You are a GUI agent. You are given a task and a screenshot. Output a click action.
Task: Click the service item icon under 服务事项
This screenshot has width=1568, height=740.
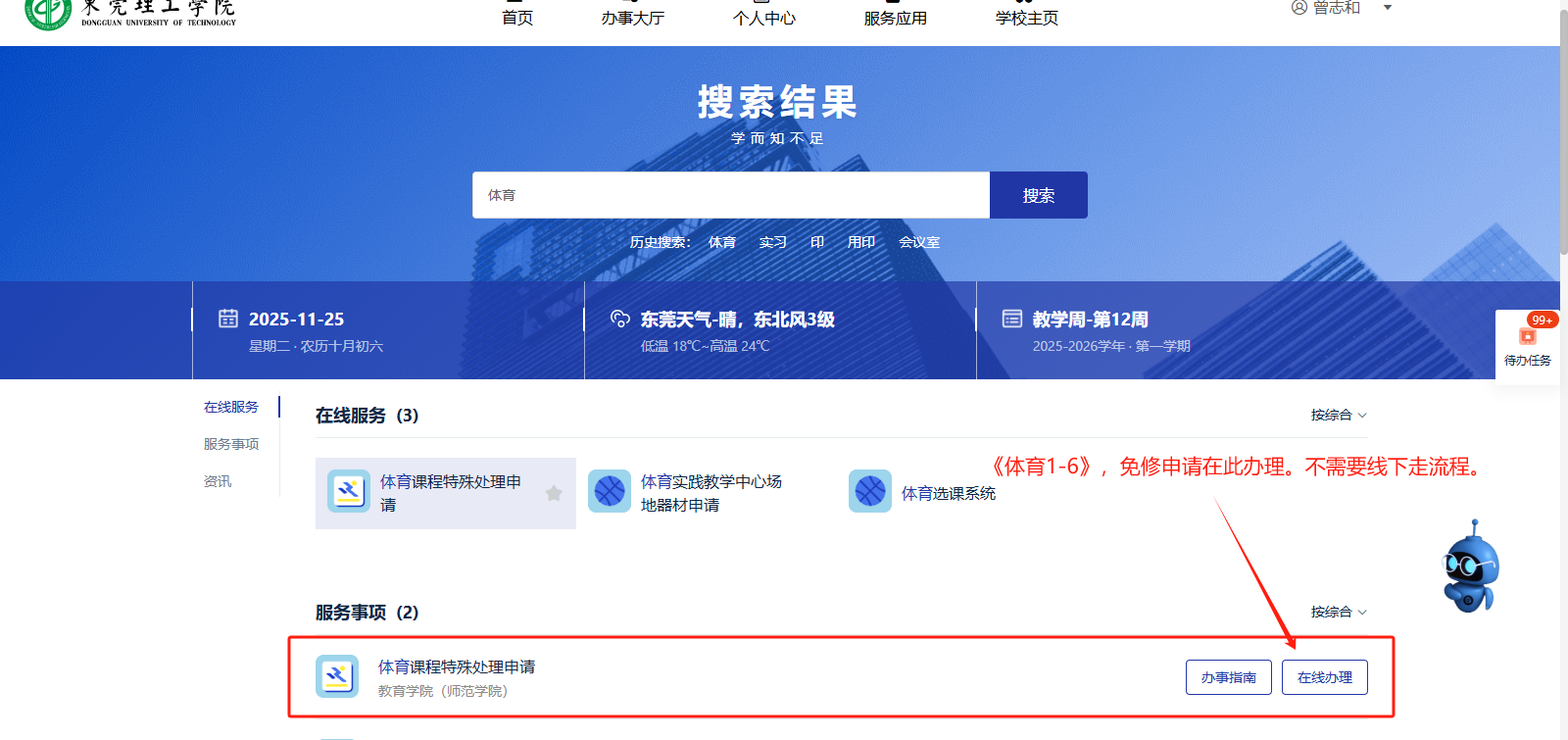pyautogui.click(x=337, y=676)
